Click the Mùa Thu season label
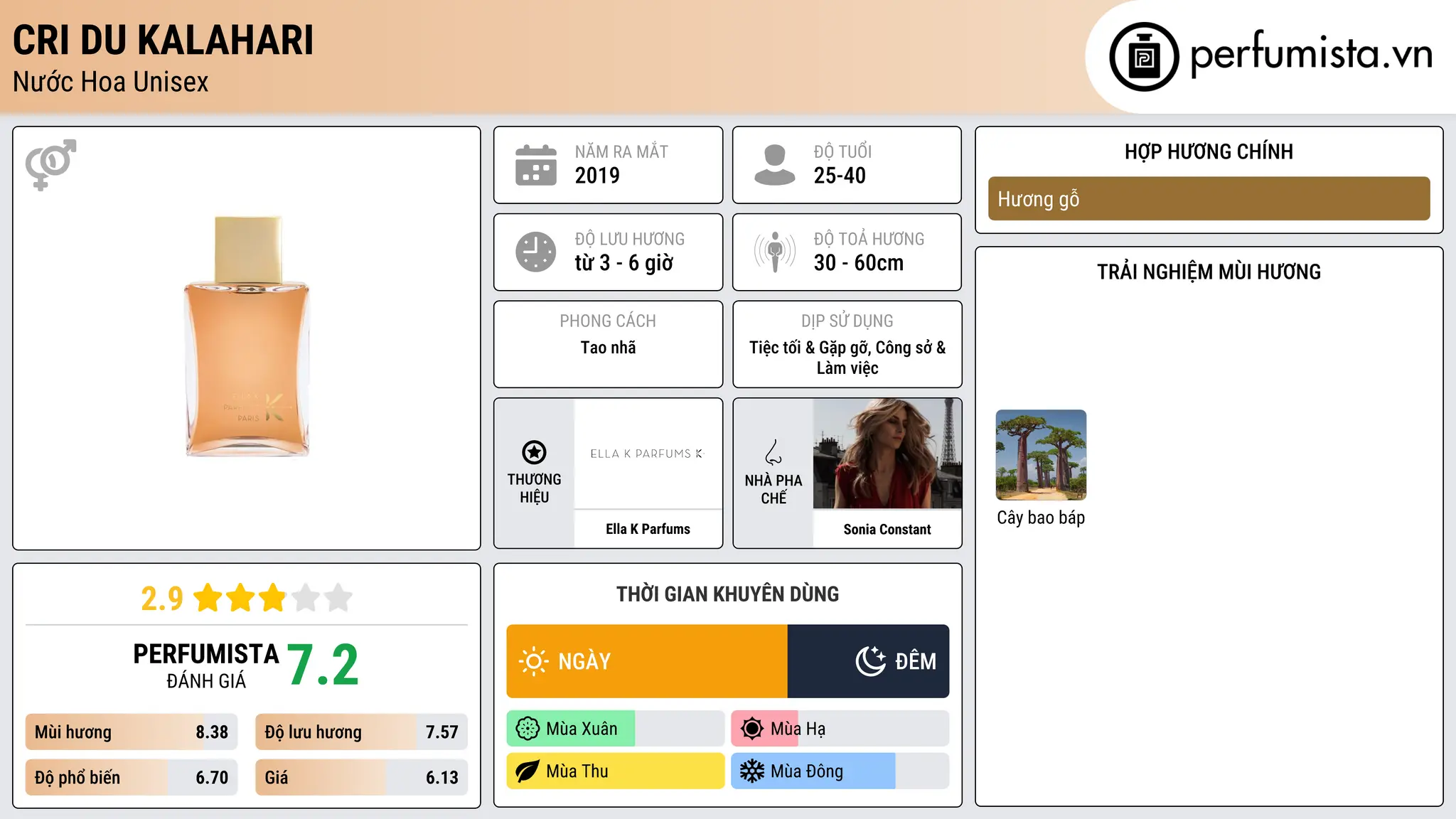Image resolution: width=1456 pixels, height=819 pixels. click(577, 771)
